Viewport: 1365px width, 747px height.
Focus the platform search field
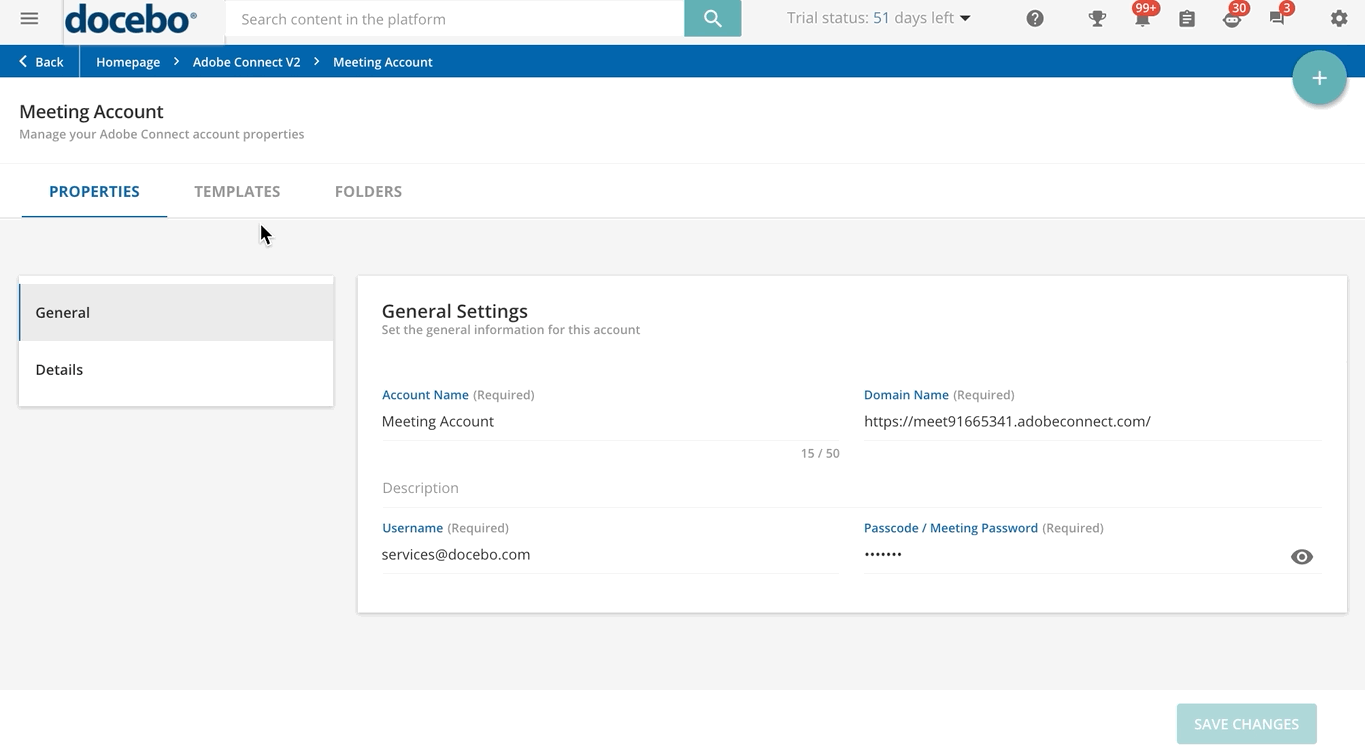point(455,19)
